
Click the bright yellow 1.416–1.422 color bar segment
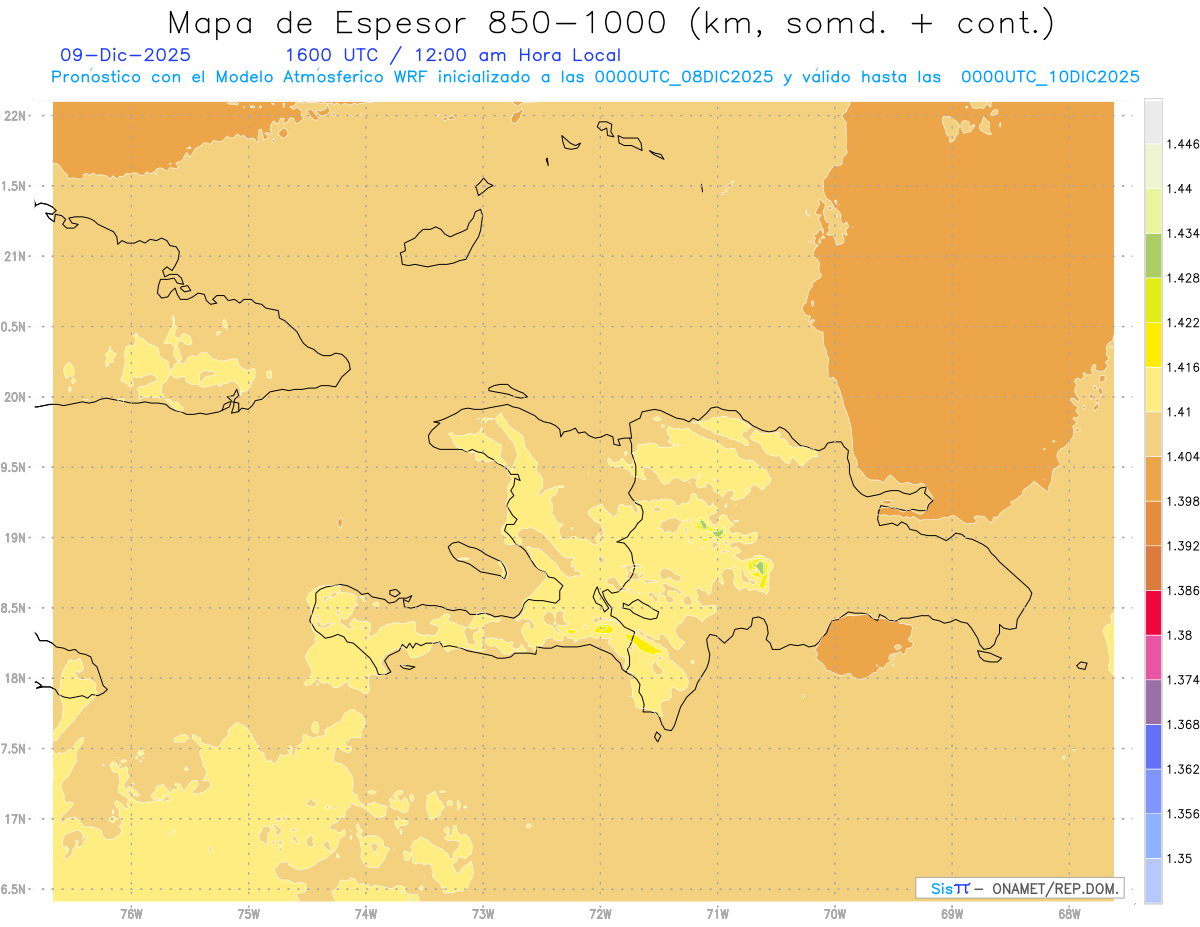click(1153, 344)
